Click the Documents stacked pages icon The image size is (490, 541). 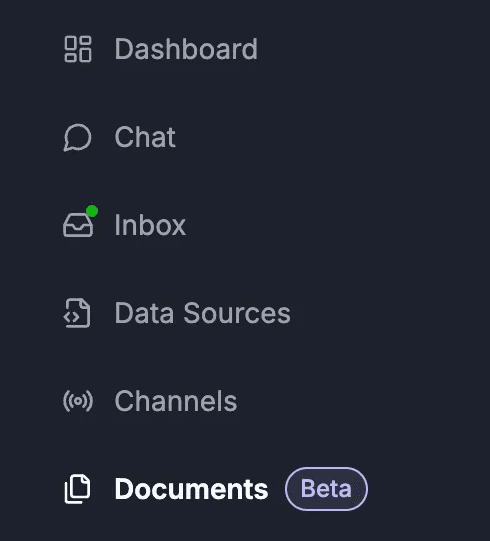click(x=78, y=489)
